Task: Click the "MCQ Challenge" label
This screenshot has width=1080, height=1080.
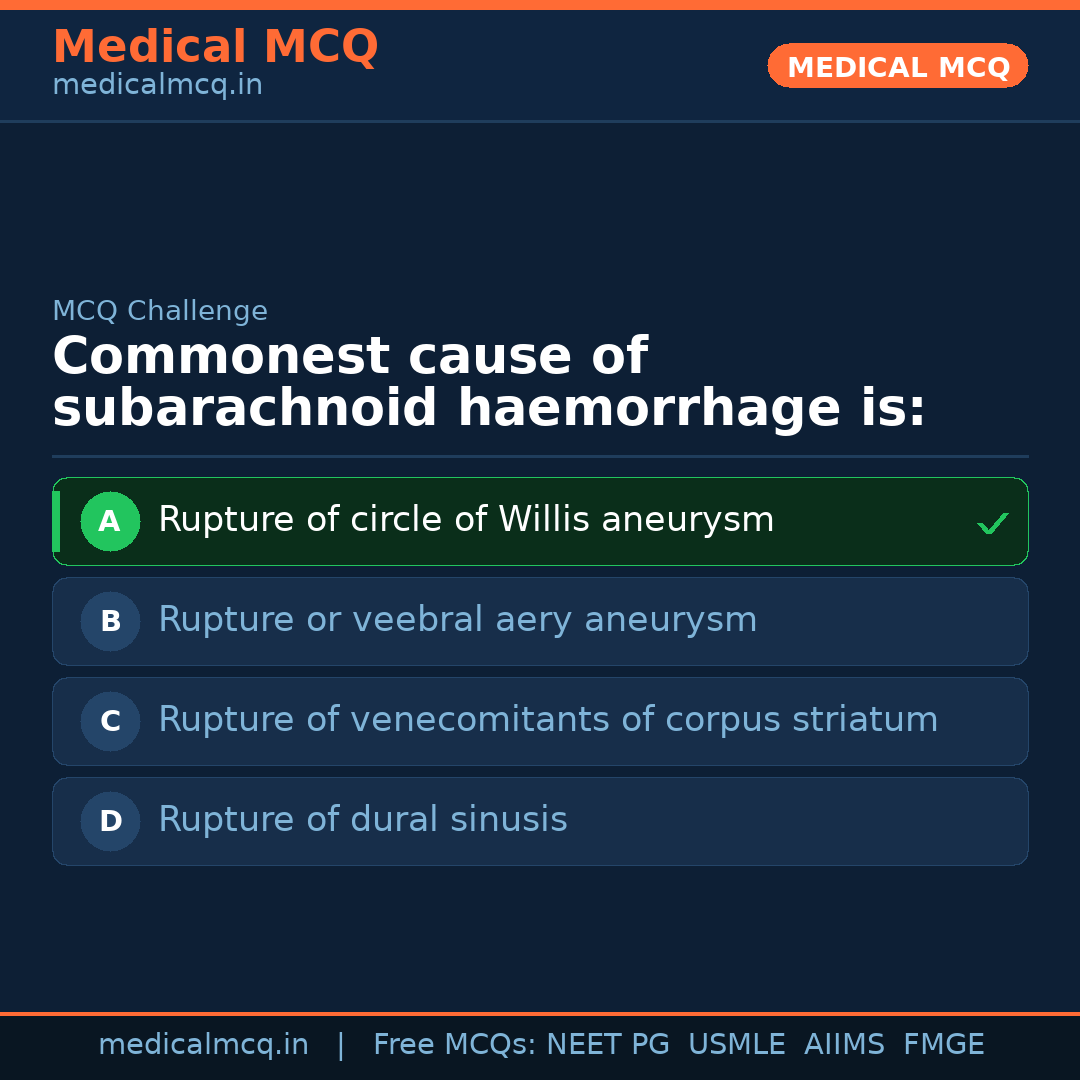Action: coord(160,312)
